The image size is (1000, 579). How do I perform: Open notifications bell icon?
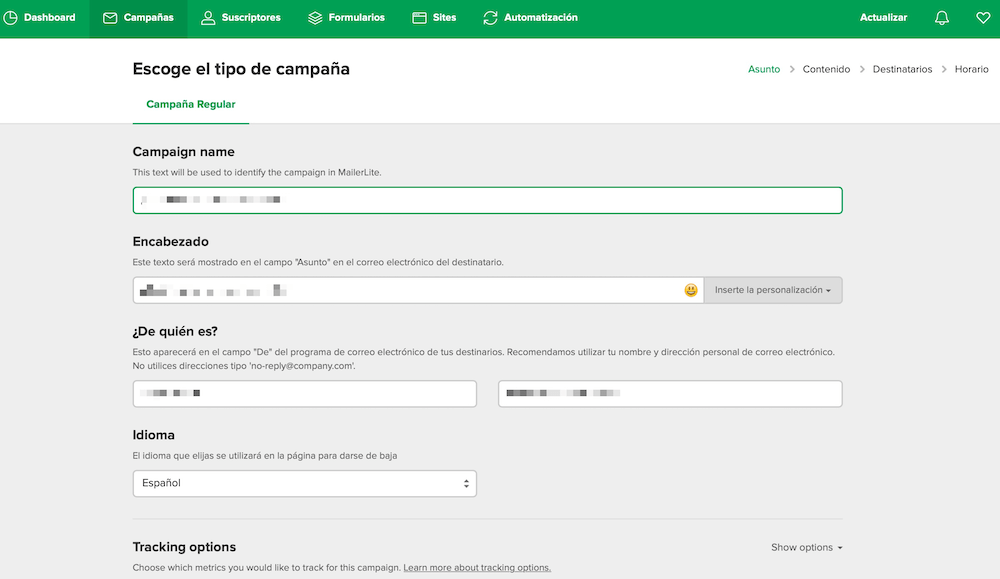point(942,18)
